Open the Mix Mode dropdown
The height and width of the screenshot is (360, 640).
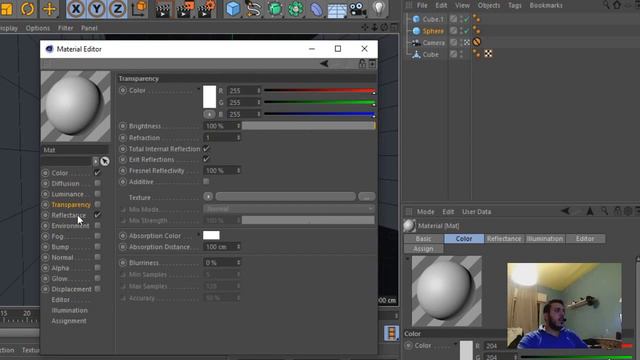point(289,209)
